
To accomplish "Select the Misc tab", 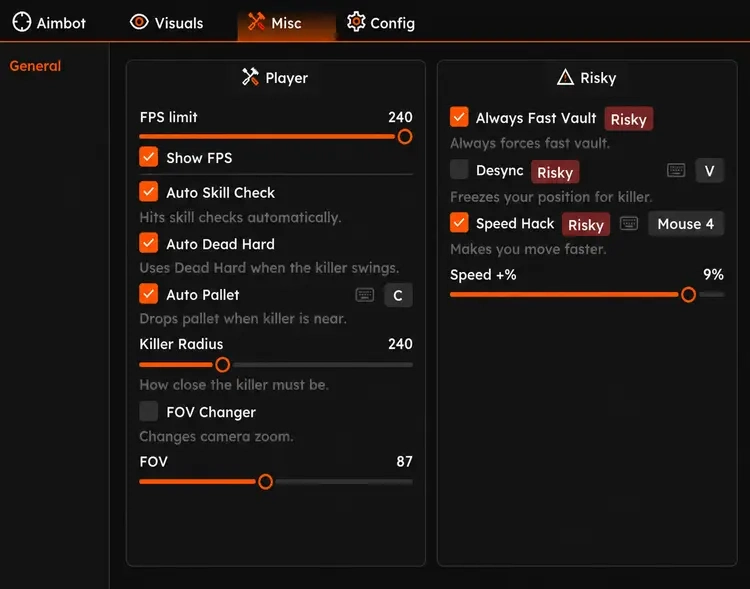I will click(x=286, y=22).
